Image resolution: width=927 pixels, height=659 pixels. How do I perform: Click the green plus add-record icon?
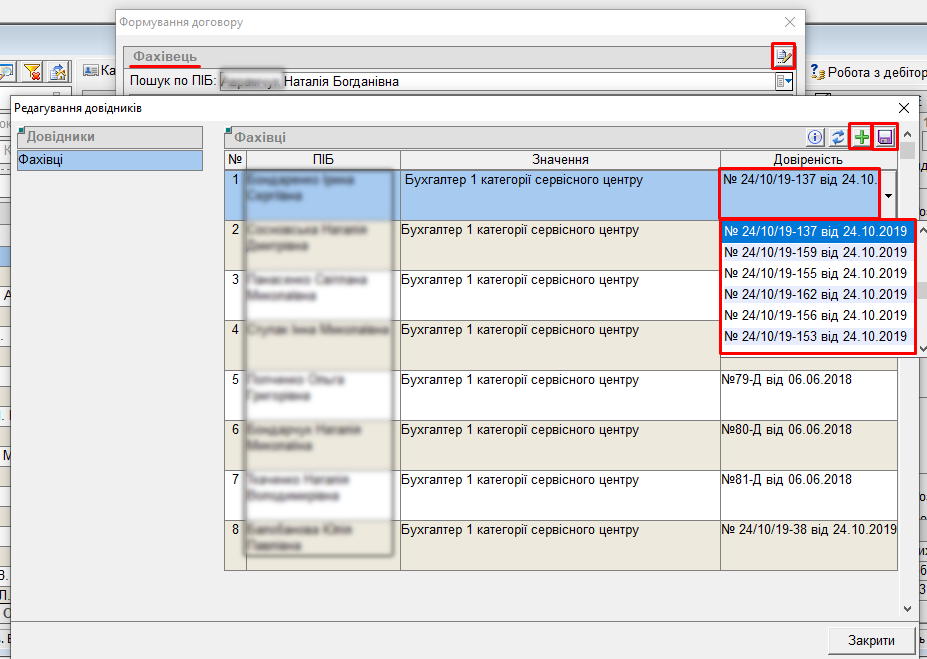click(x=861, y=137)
